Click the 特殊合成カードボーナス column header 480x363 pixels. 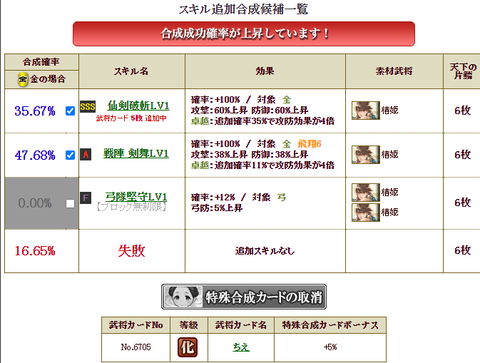point(330,325)
